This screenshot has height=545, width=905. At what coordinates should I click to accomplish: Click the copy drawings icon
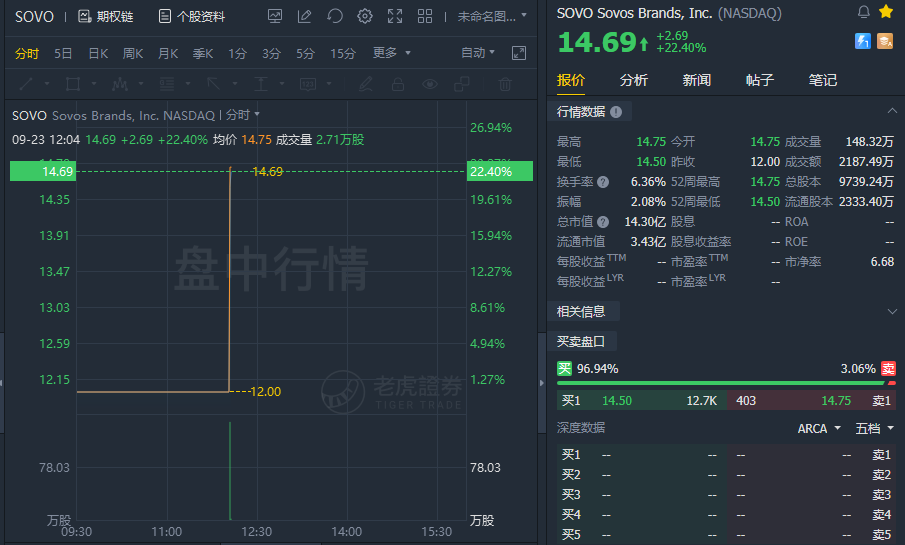click(x=462, y=84)
